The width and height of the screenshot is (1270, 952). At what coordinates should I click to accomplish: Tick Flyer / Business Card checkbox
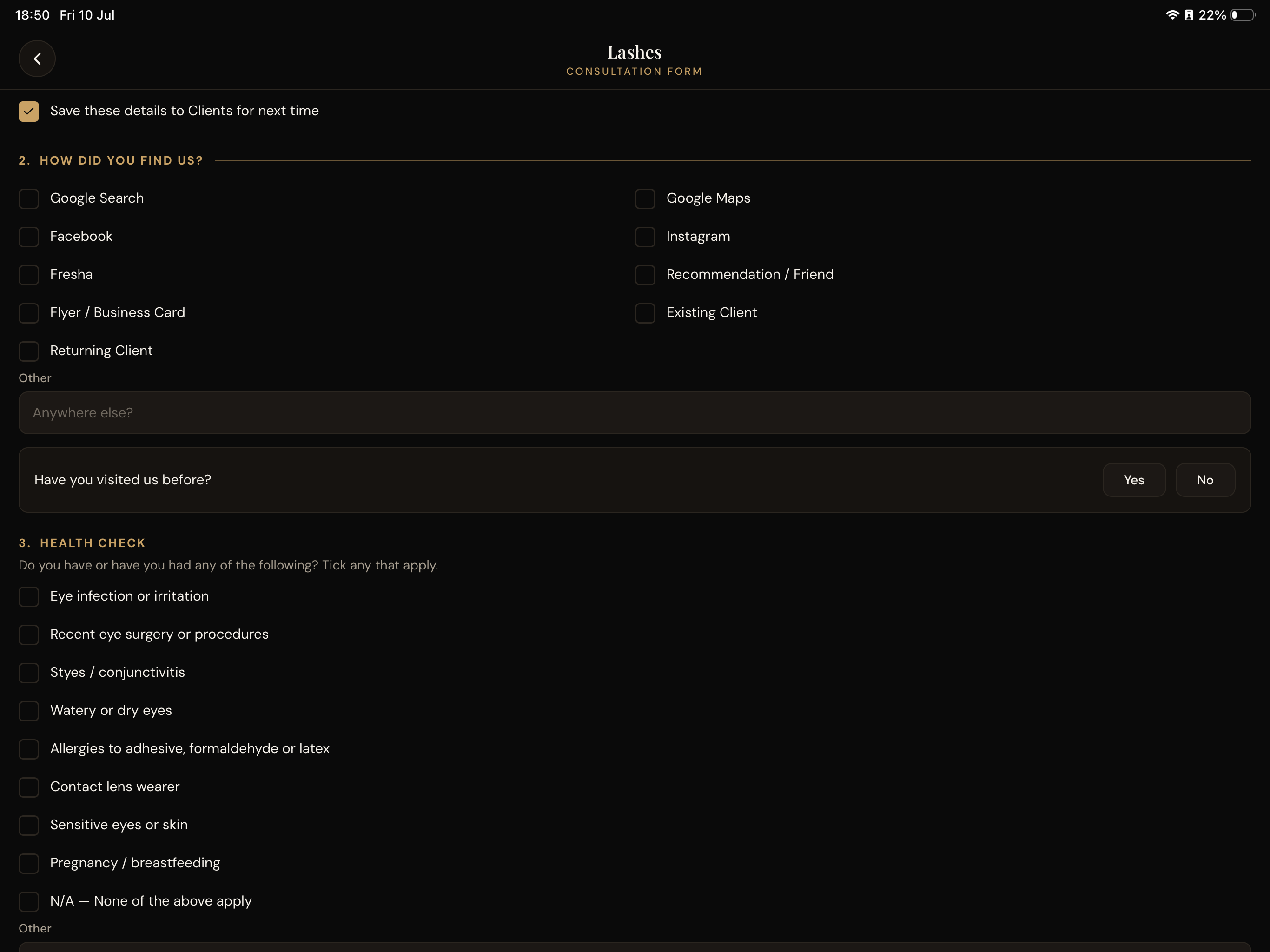(x=29, y=313)
